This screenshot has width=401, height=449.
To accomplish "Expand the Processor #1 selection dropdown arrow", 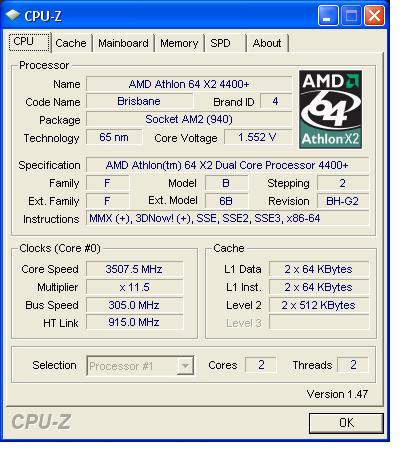I will [185, 366].
